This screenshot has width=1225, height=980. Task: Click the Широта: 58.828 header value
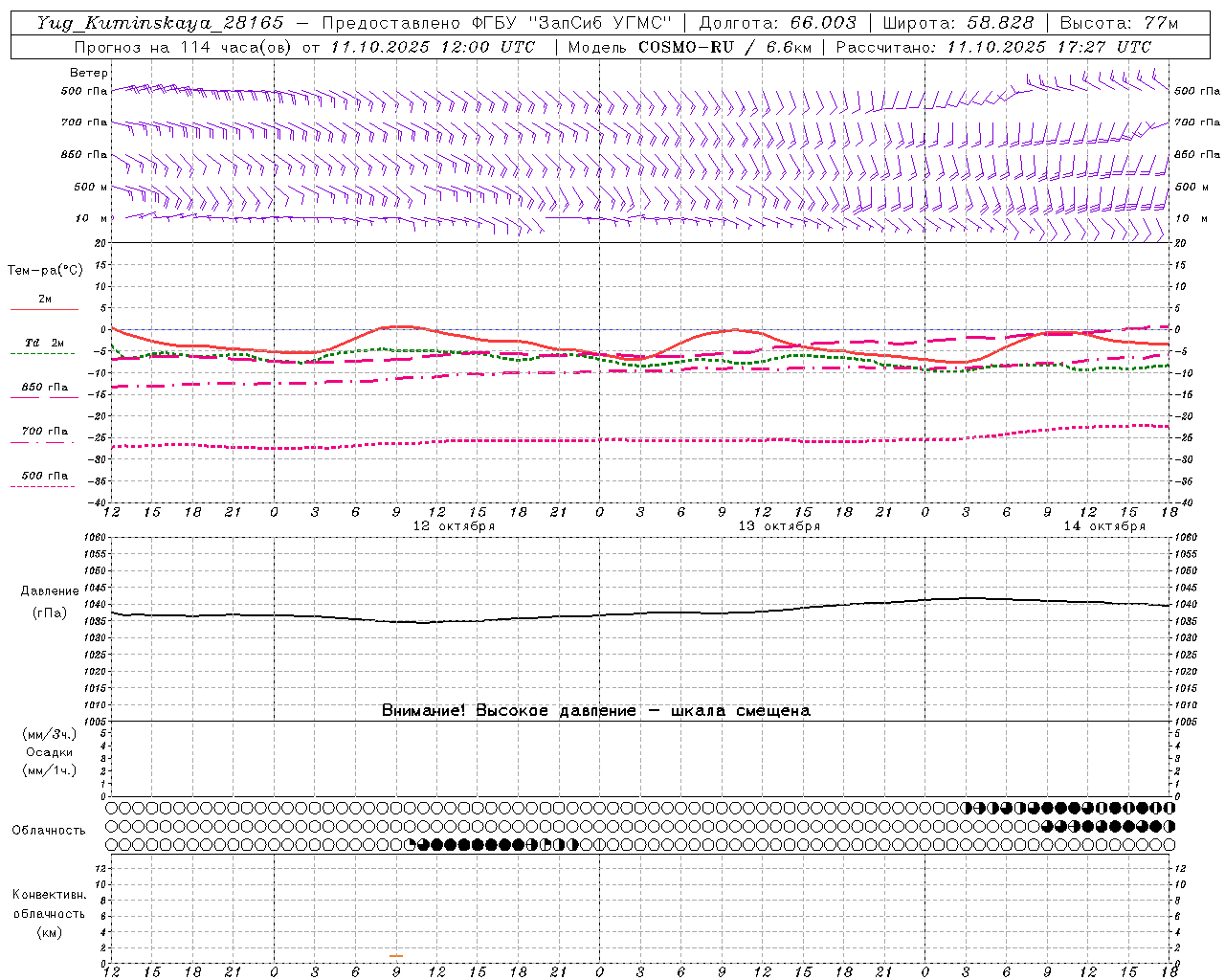pyautogui.click(x=958, y=23)
